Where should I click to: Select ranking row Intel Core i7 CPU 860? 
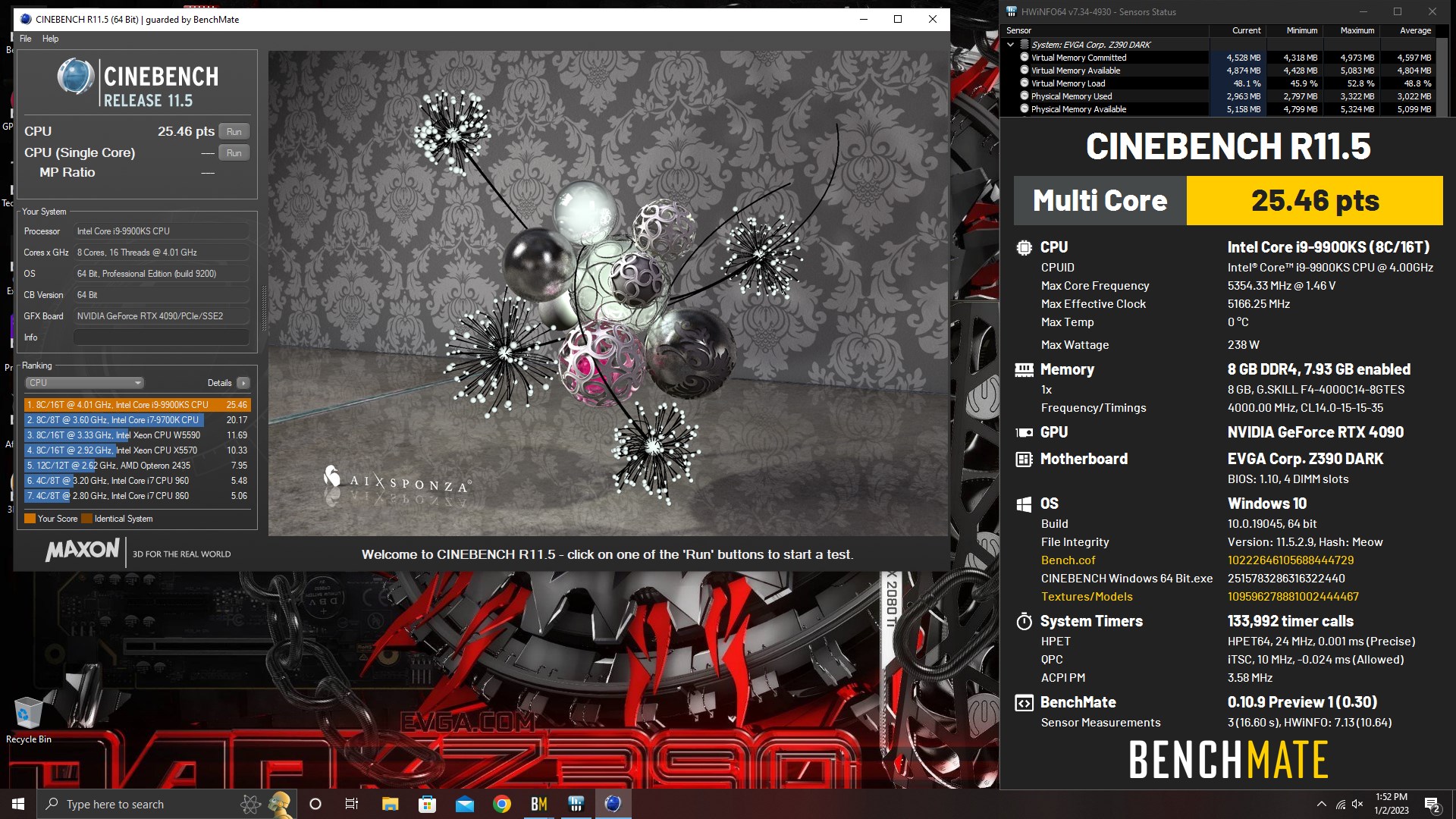point(137,496)
